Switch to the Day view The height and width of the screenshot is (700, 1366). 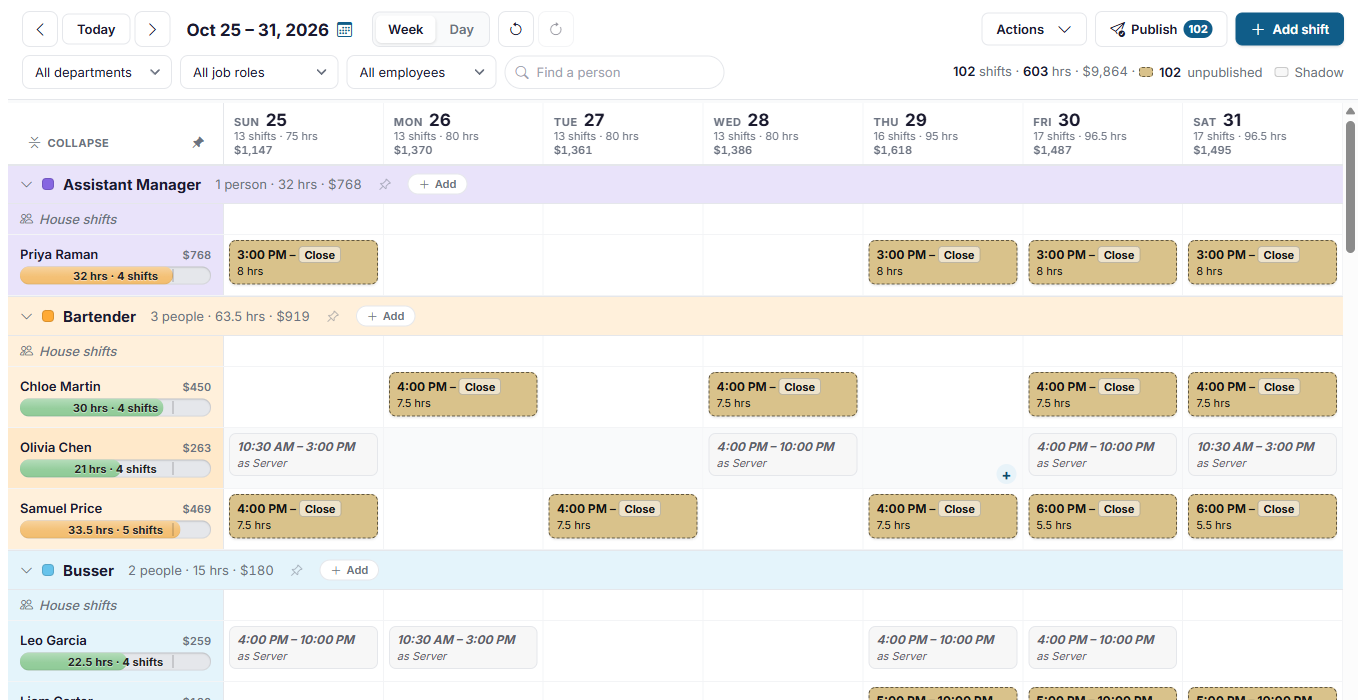click(461, 29)
